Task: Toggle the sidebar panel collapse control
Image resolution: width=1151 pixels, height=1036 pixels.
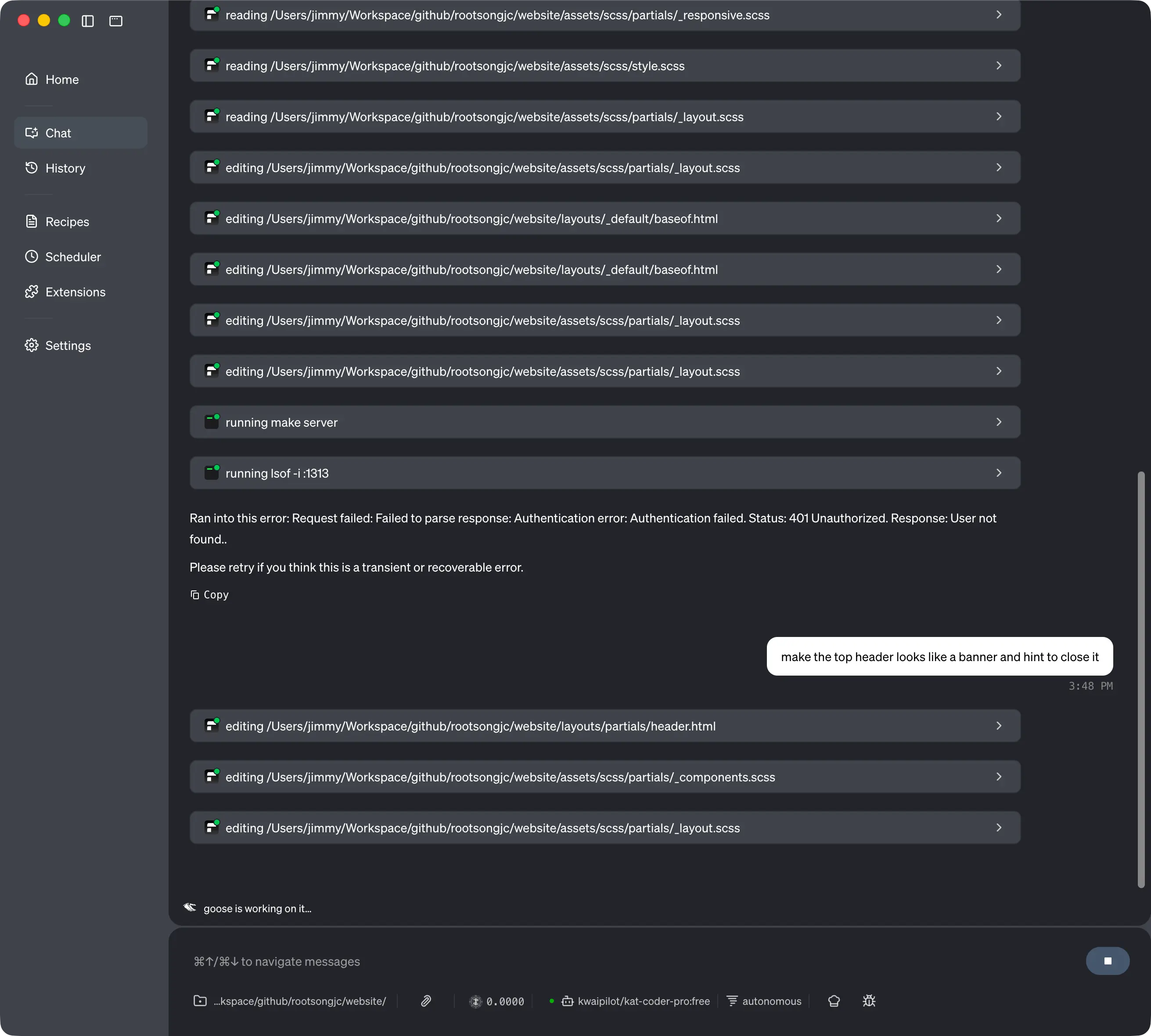Action: tap(89, 21)
